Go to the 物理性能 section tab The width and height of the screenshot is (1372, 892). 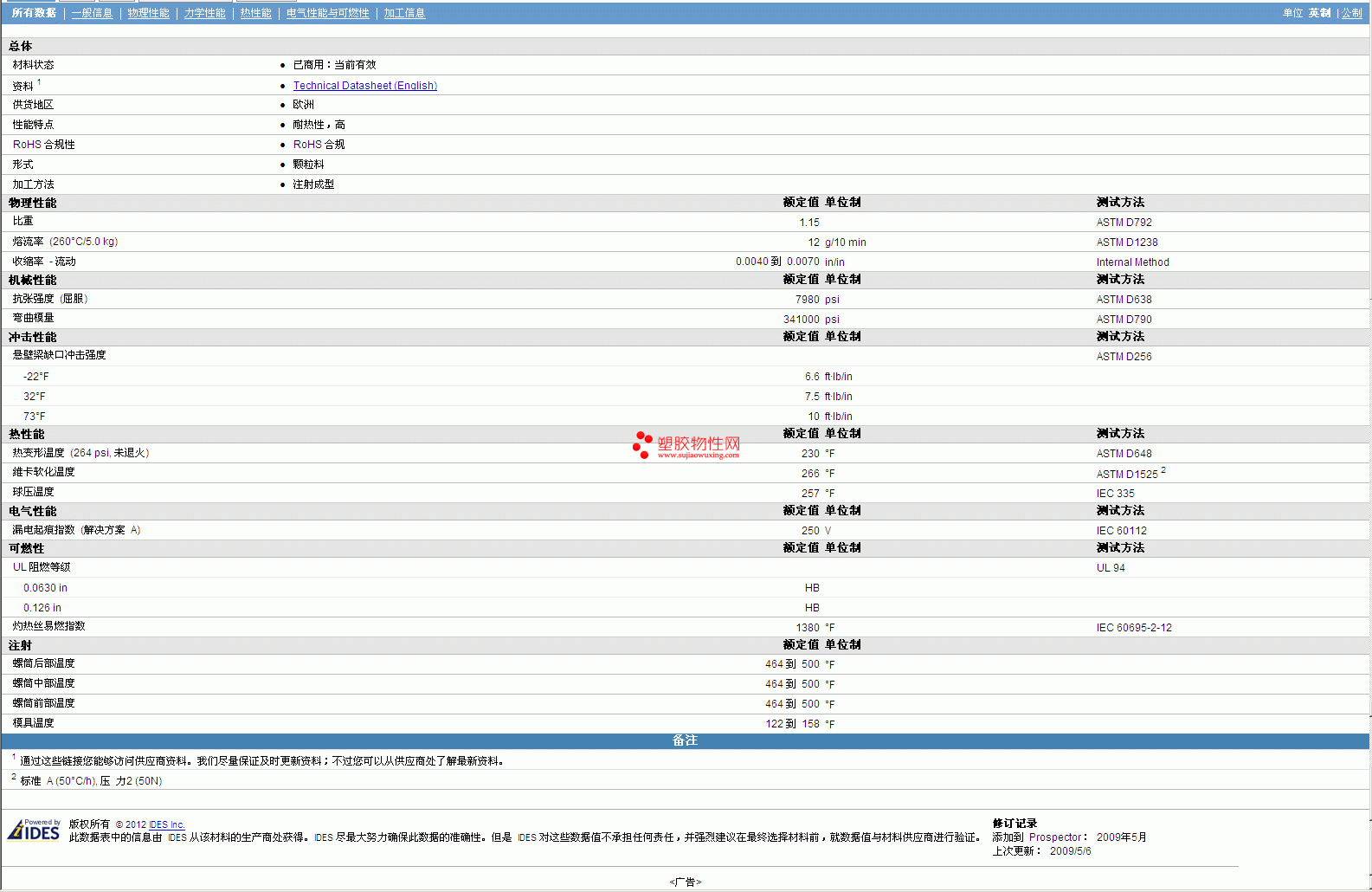(x=148, y=13)
